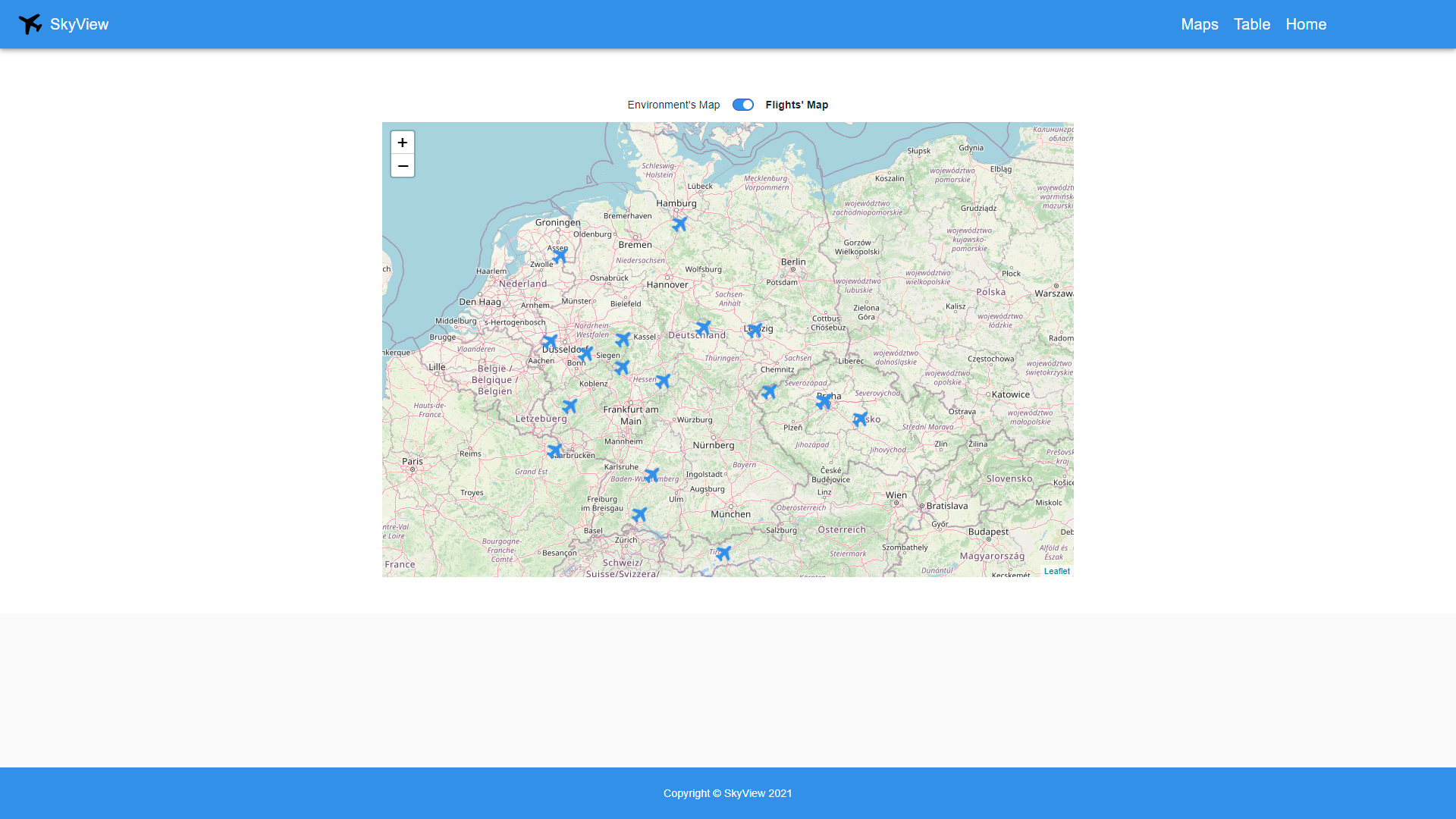Click the Hannover label on map
Screen dimensions: 1456x819
tap(667, 285)
